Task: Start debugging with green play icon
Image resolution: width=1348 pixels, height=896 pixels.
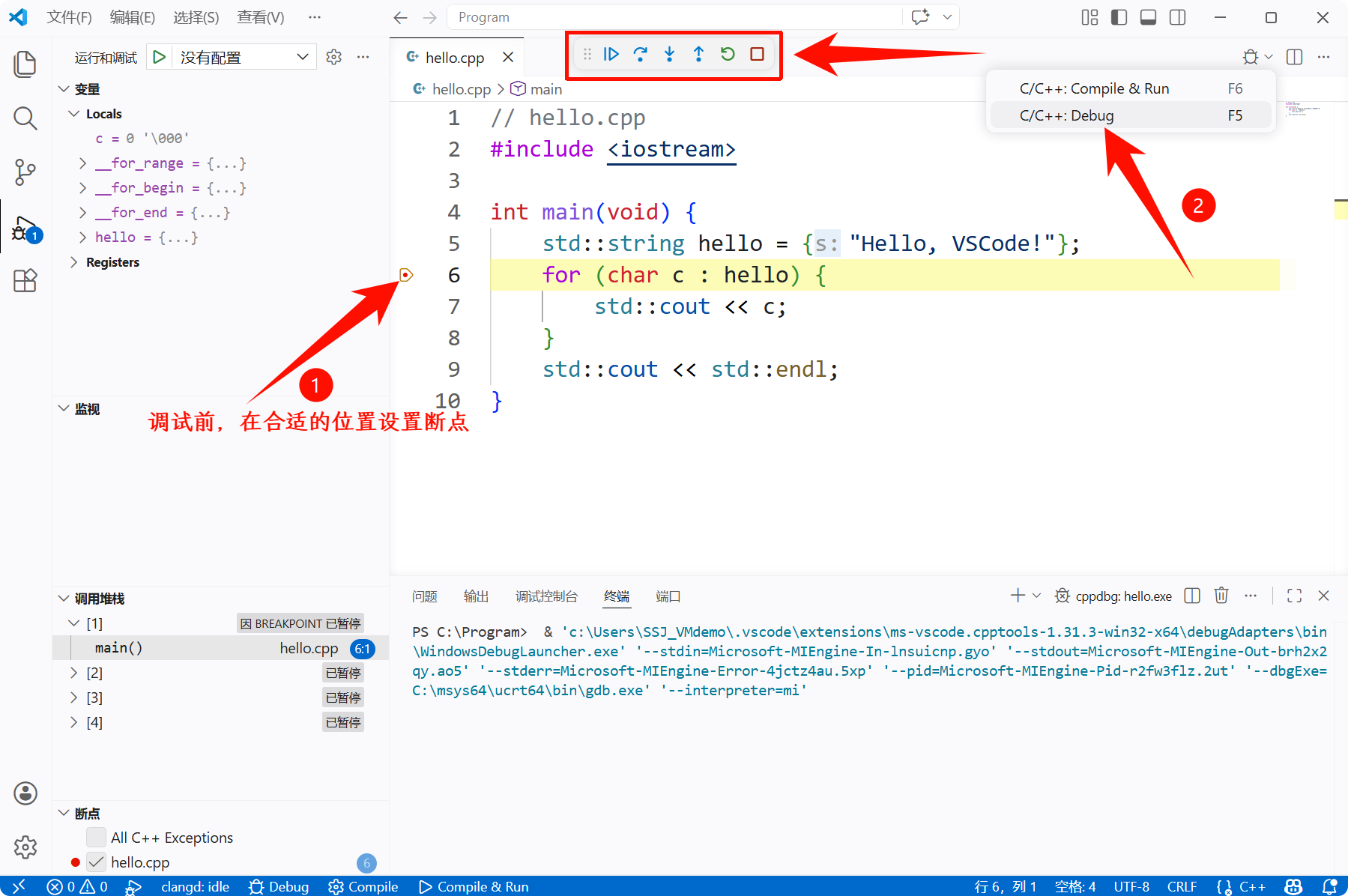Action: (x=159, y=57)
